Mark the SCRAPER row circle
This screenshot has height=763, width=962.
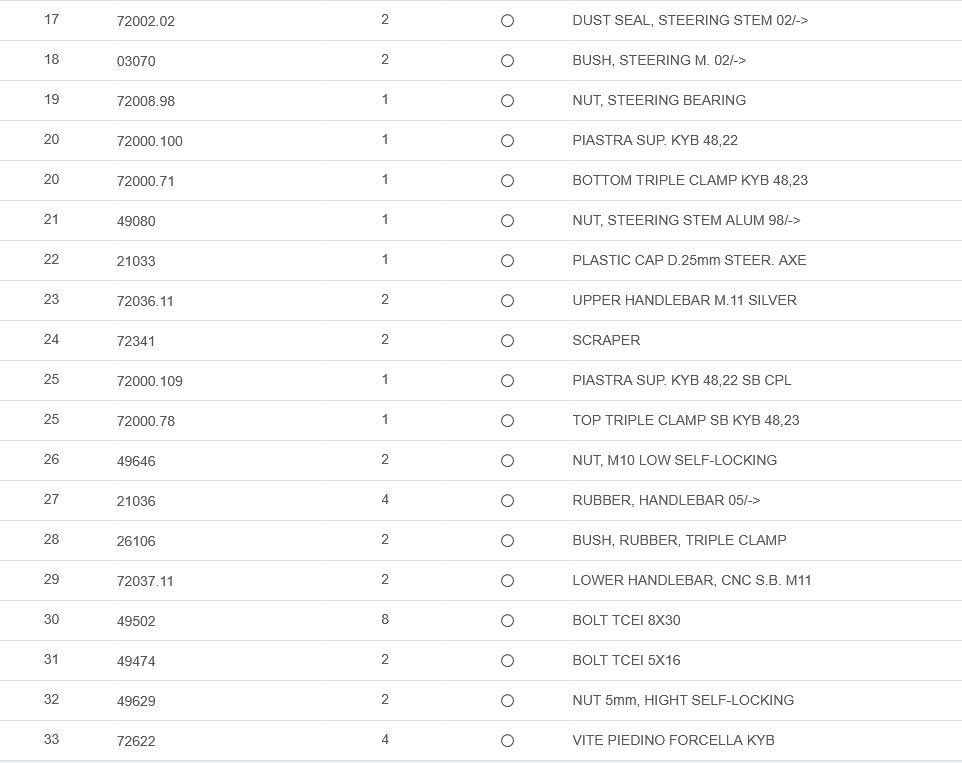tap(507, 341)
